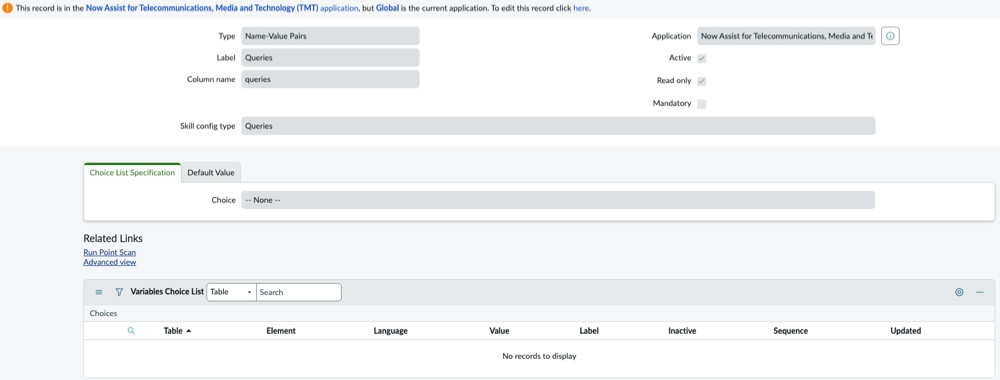Click the funnel filter icon
Viewport: 1000px width, 380px height.
[x=119, y=292]
